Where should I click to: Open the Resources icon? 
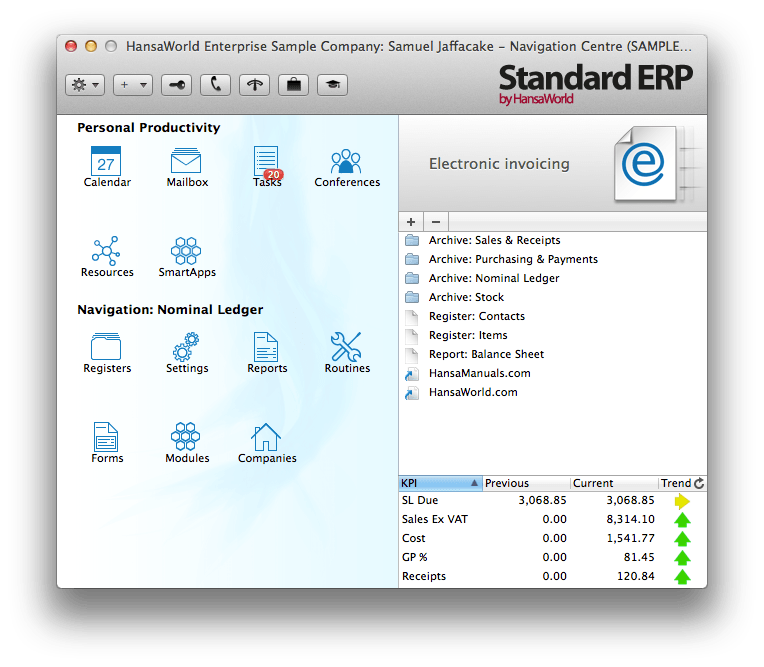107,257
